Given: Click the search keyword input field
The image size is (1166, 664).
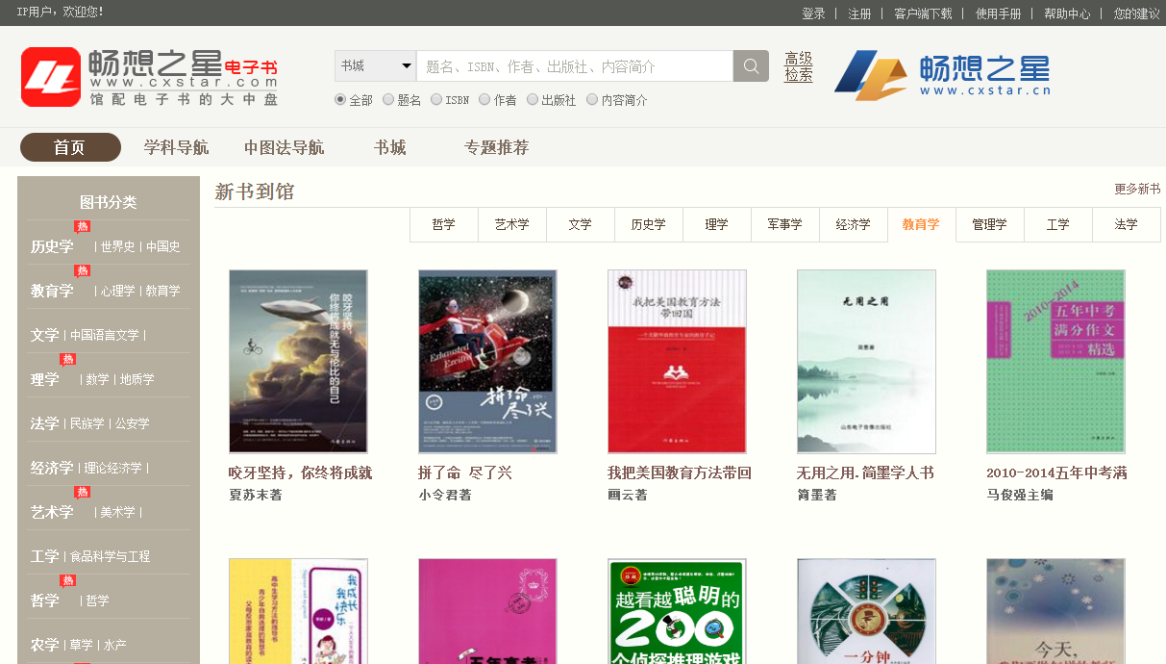Looking at the screenshot, I should tap(574, 66).
